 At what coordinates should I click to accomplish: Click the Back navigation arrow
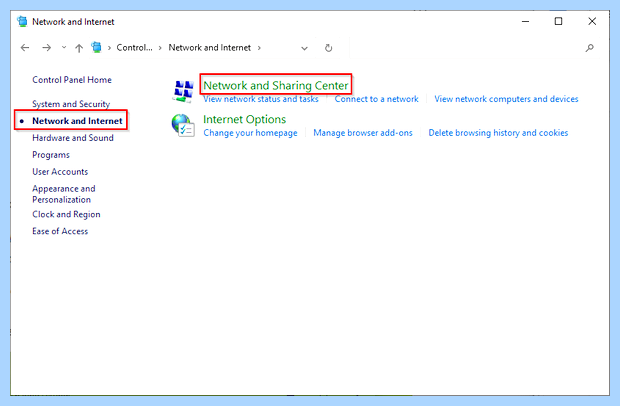point(25,48)
